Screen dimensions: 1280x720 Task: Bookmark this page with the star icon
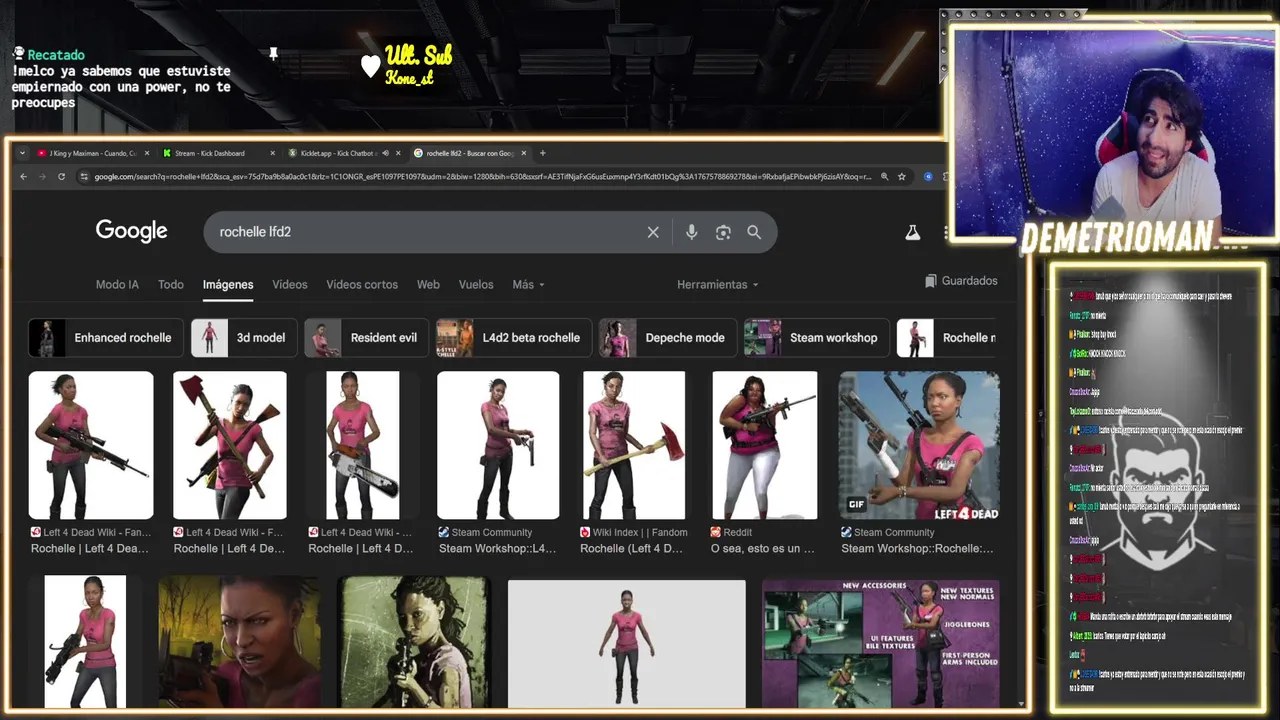[x=902, y=177]
